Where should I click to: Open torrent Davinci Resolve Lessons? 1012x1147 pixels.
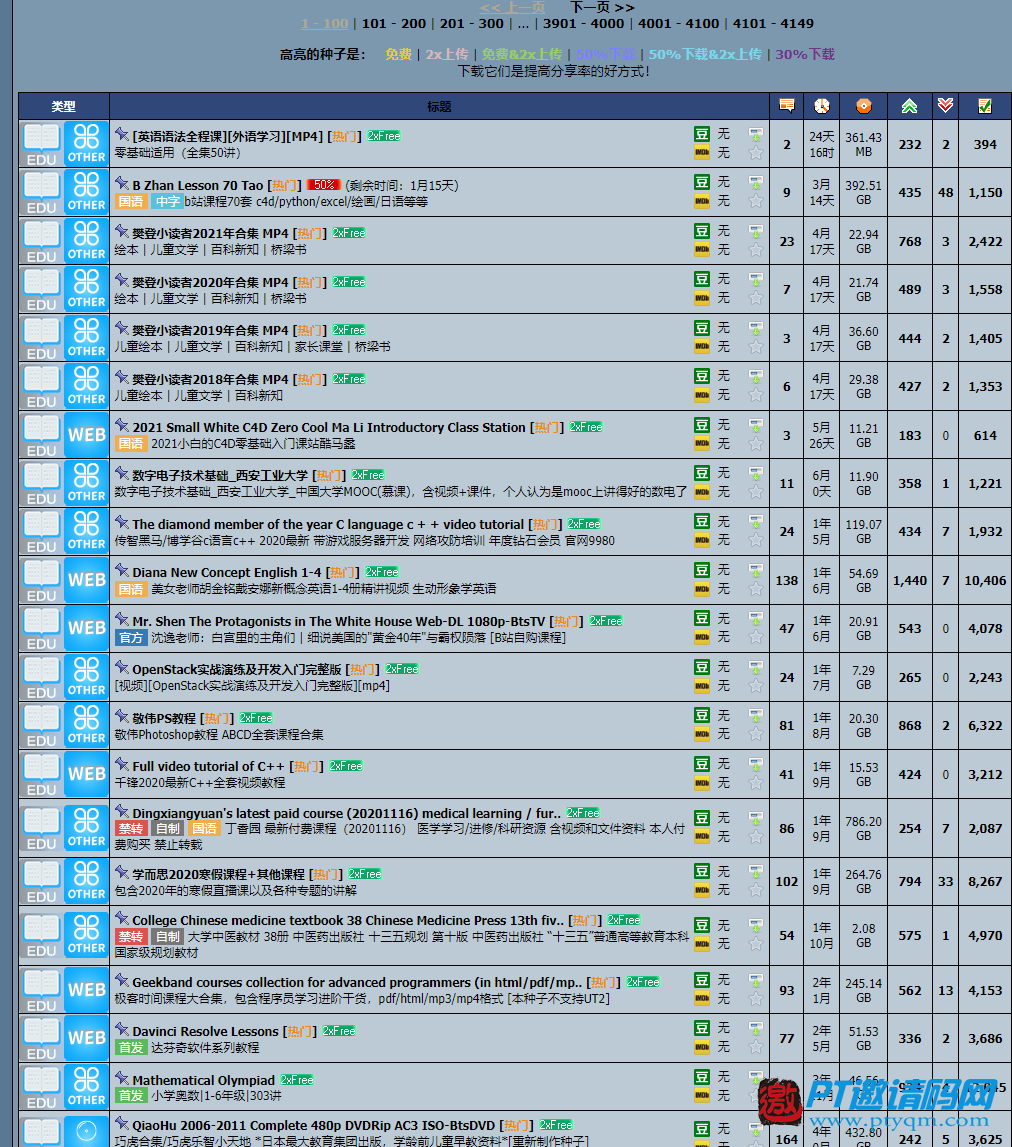point(206,1031)
